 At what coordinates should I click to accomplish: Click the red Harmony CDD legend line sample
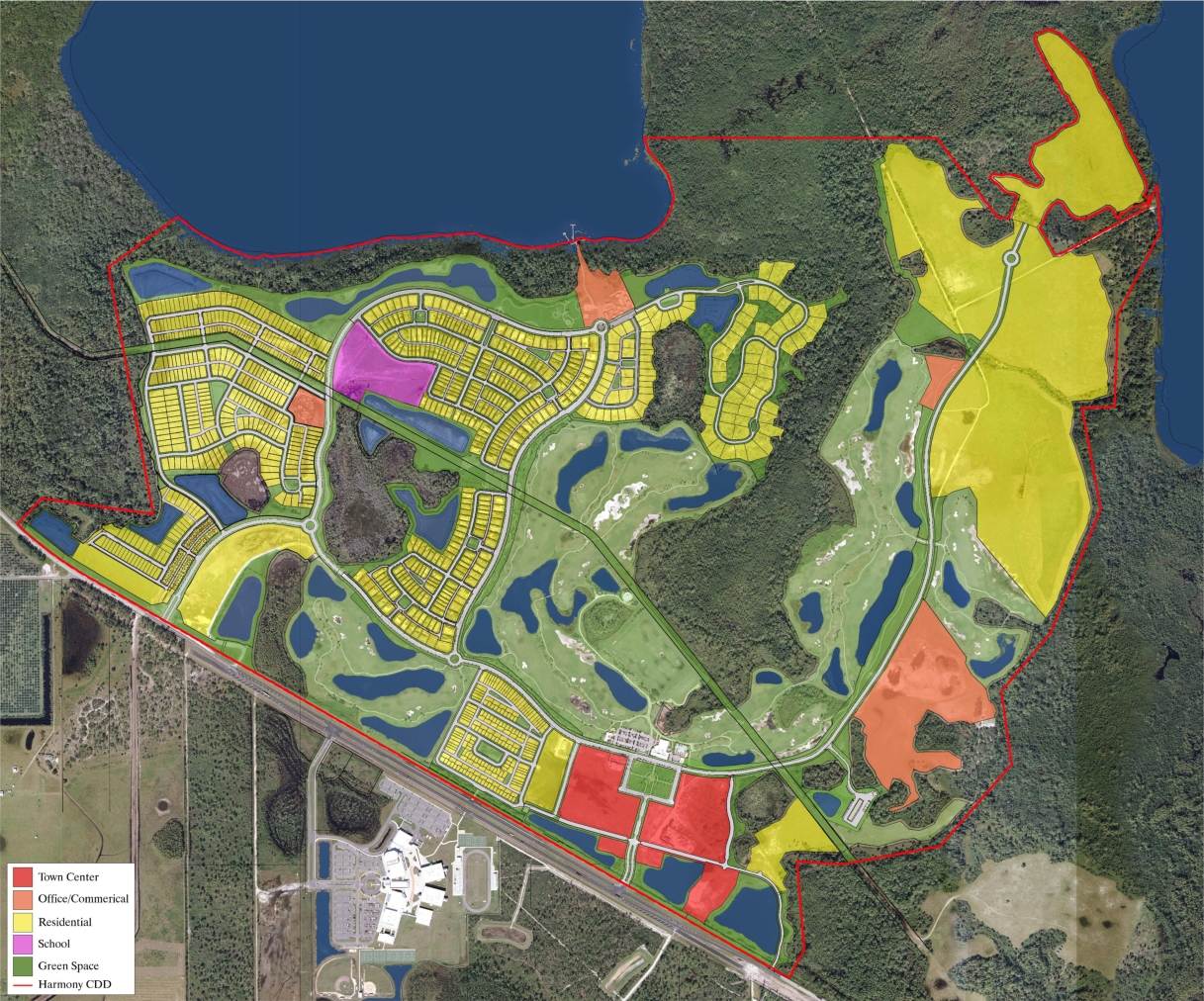tap(23, 985)
